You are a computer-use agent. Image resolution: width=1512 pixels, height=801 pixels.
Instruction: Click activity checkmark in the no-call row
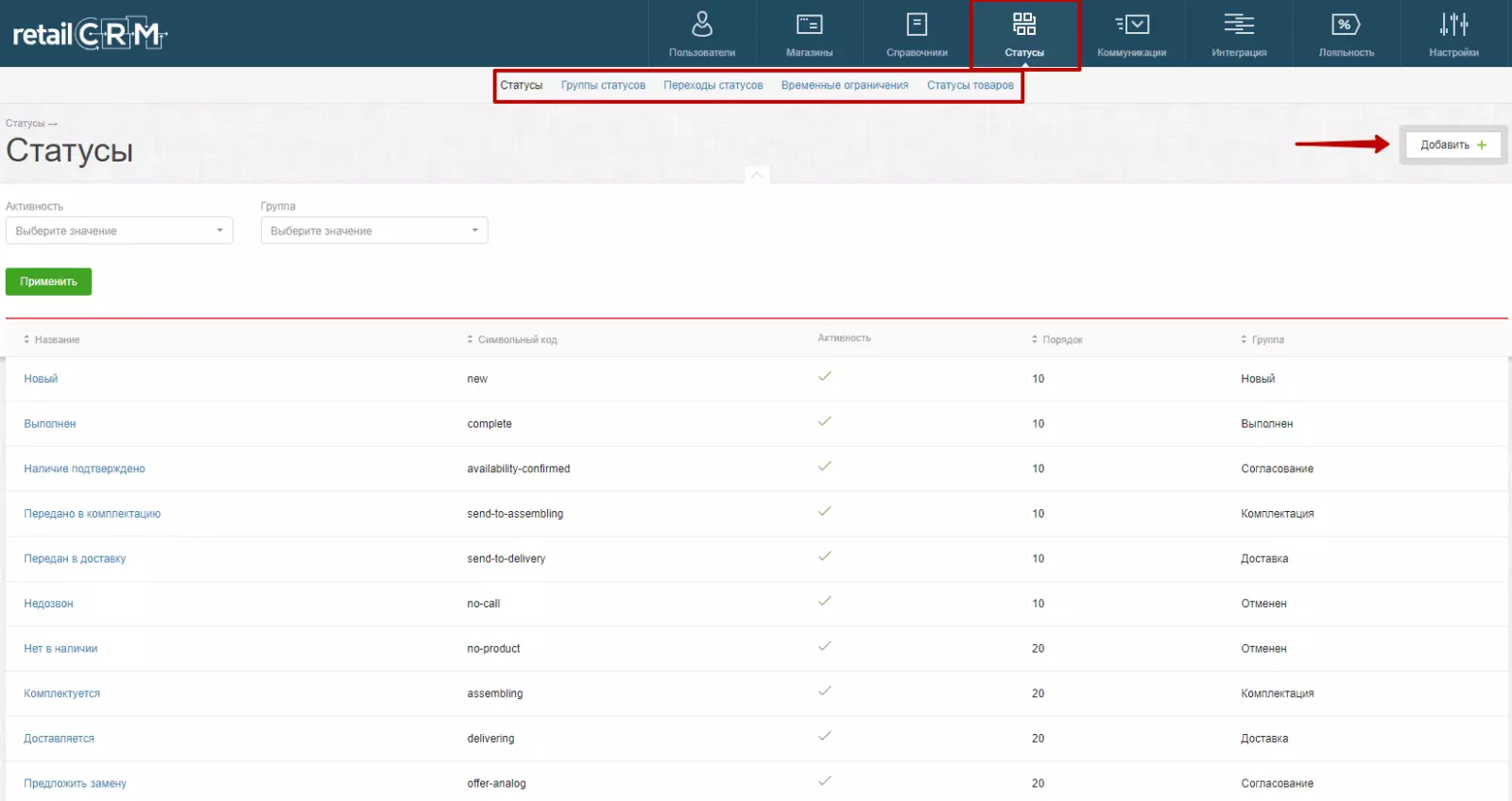[x=825, y=601]
